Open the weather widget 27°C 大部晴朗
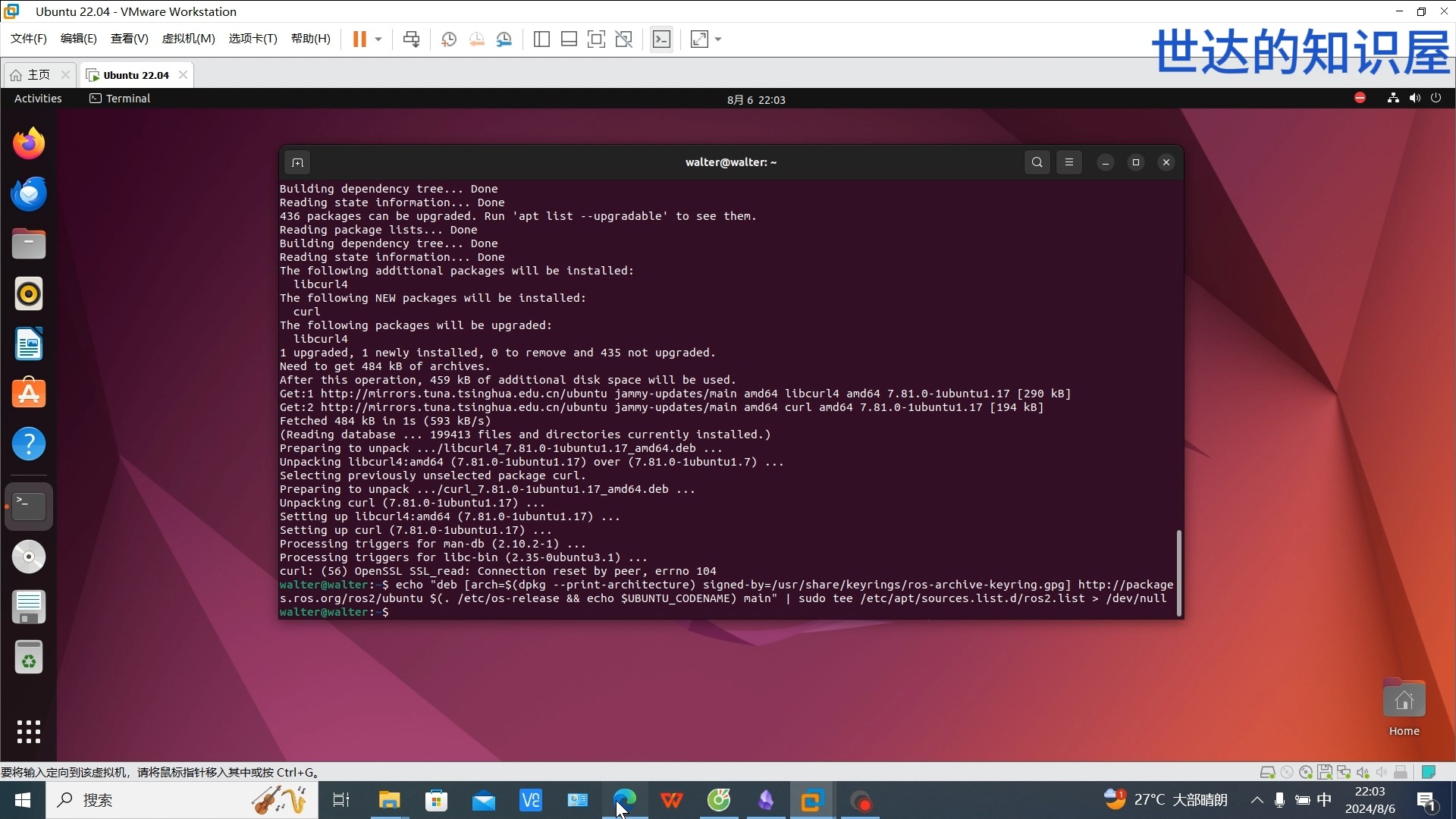 pos(1165,799)
